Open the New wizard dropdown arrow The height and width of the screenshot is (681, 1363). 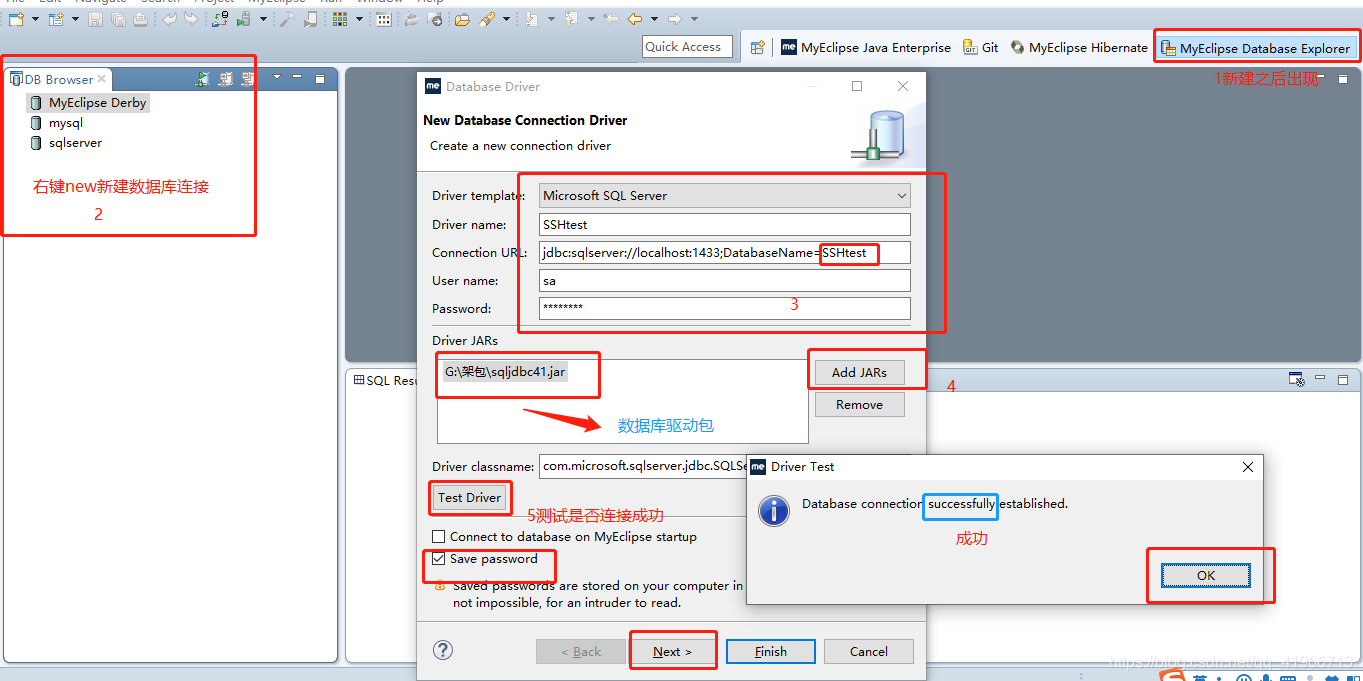[35, 19]
